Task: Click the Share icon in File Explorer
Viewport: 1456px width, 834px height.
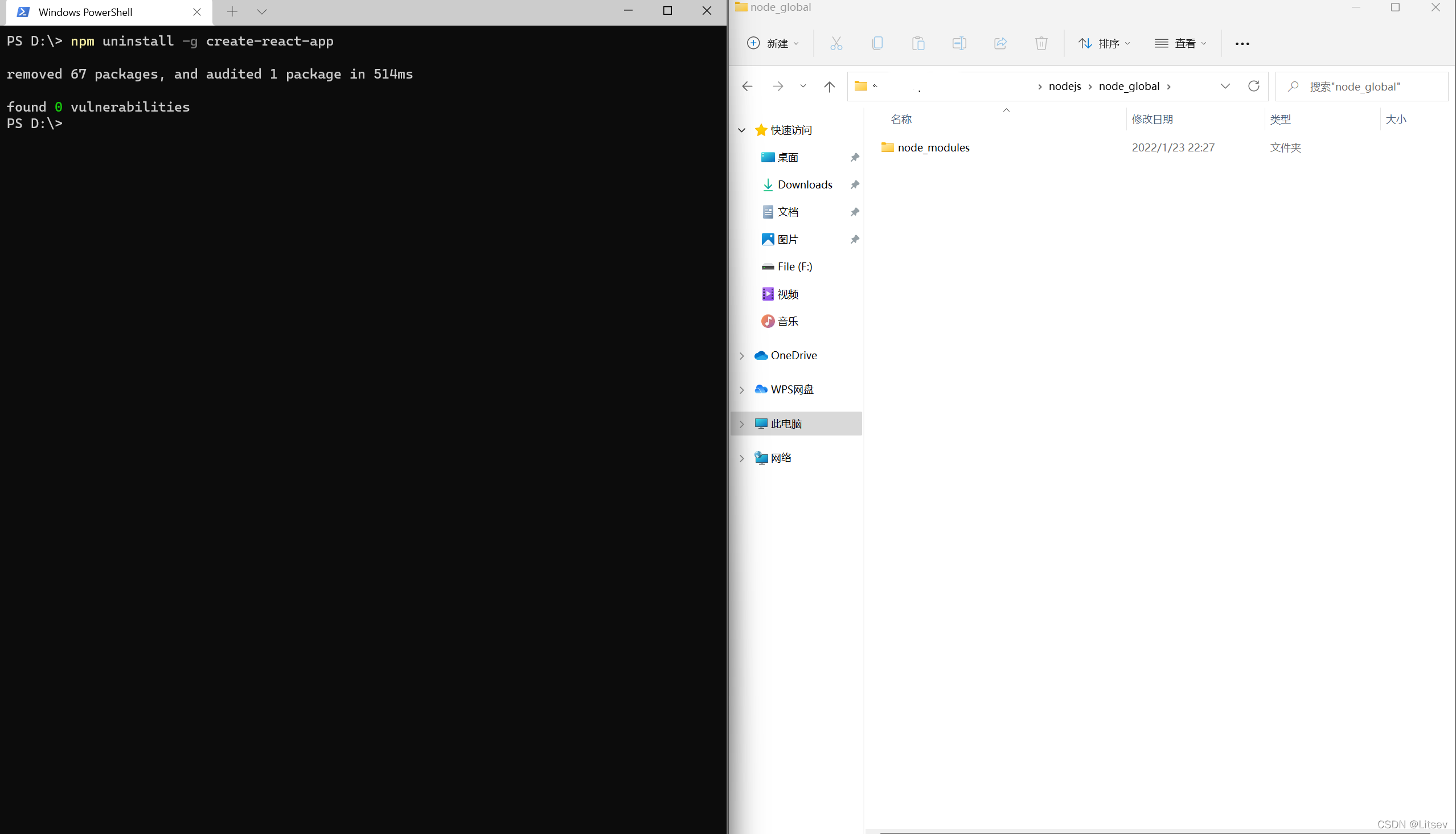Action: point(1000,43)
